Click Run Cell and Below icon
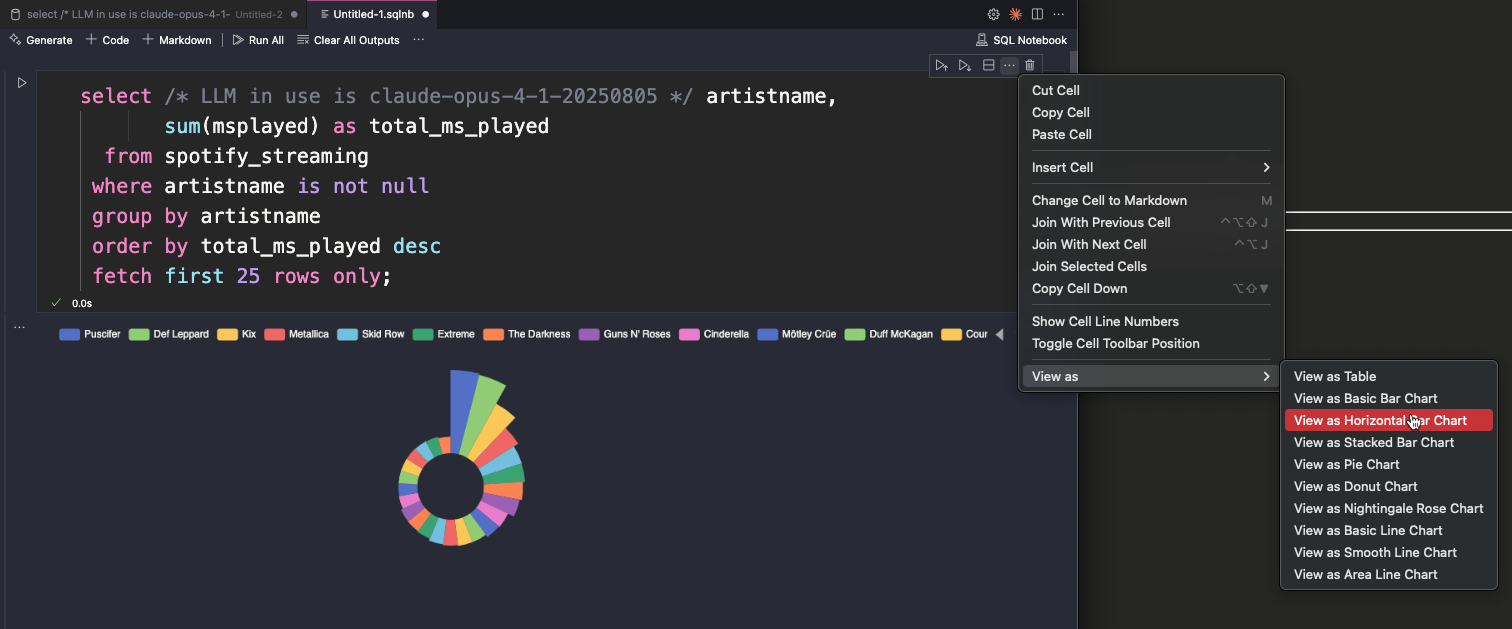Viewport: 1512px width, 629px height. [965, 65]
